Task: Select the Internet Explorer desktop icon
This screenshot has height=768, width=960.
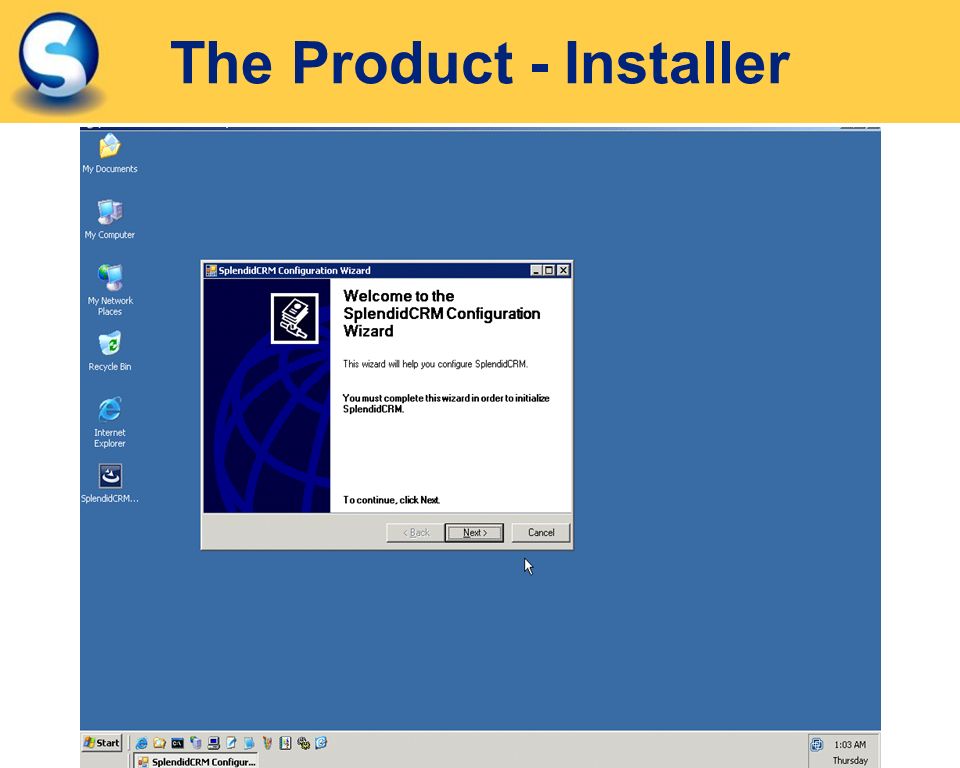Action: click(x=110, y=423)
